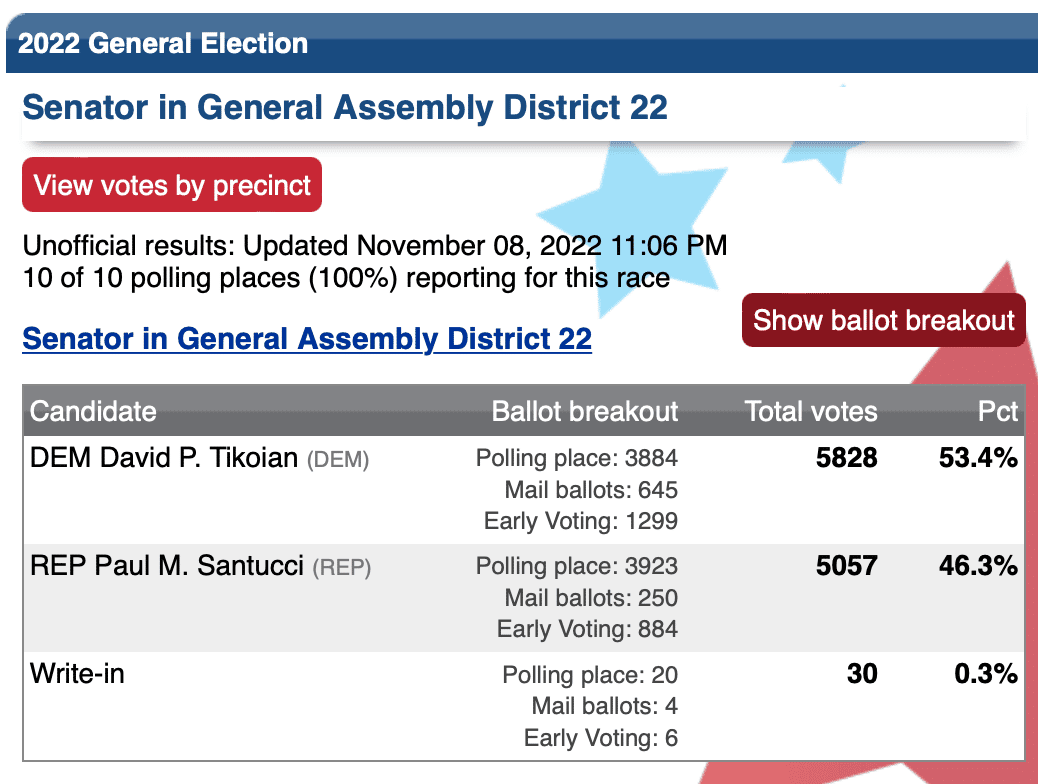
Task: Click the 53.4% percentage for Tikoian
Action: point(978,458)
